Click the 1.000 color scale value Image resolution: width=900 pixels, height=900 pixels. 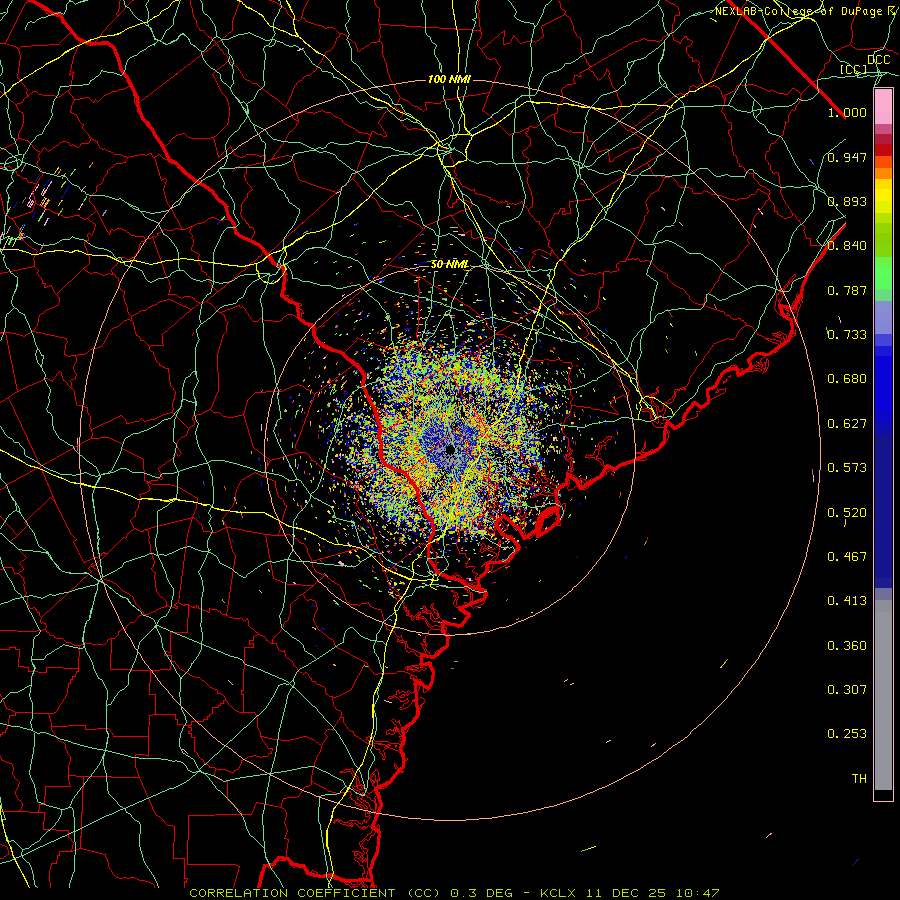(847, 112)
